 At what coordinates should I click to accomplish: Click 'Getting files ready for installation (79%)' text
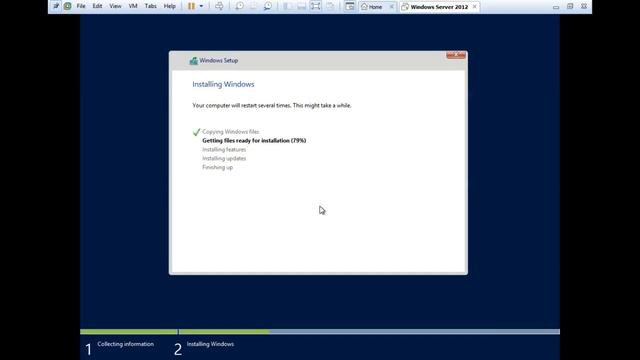click(254, 140)
